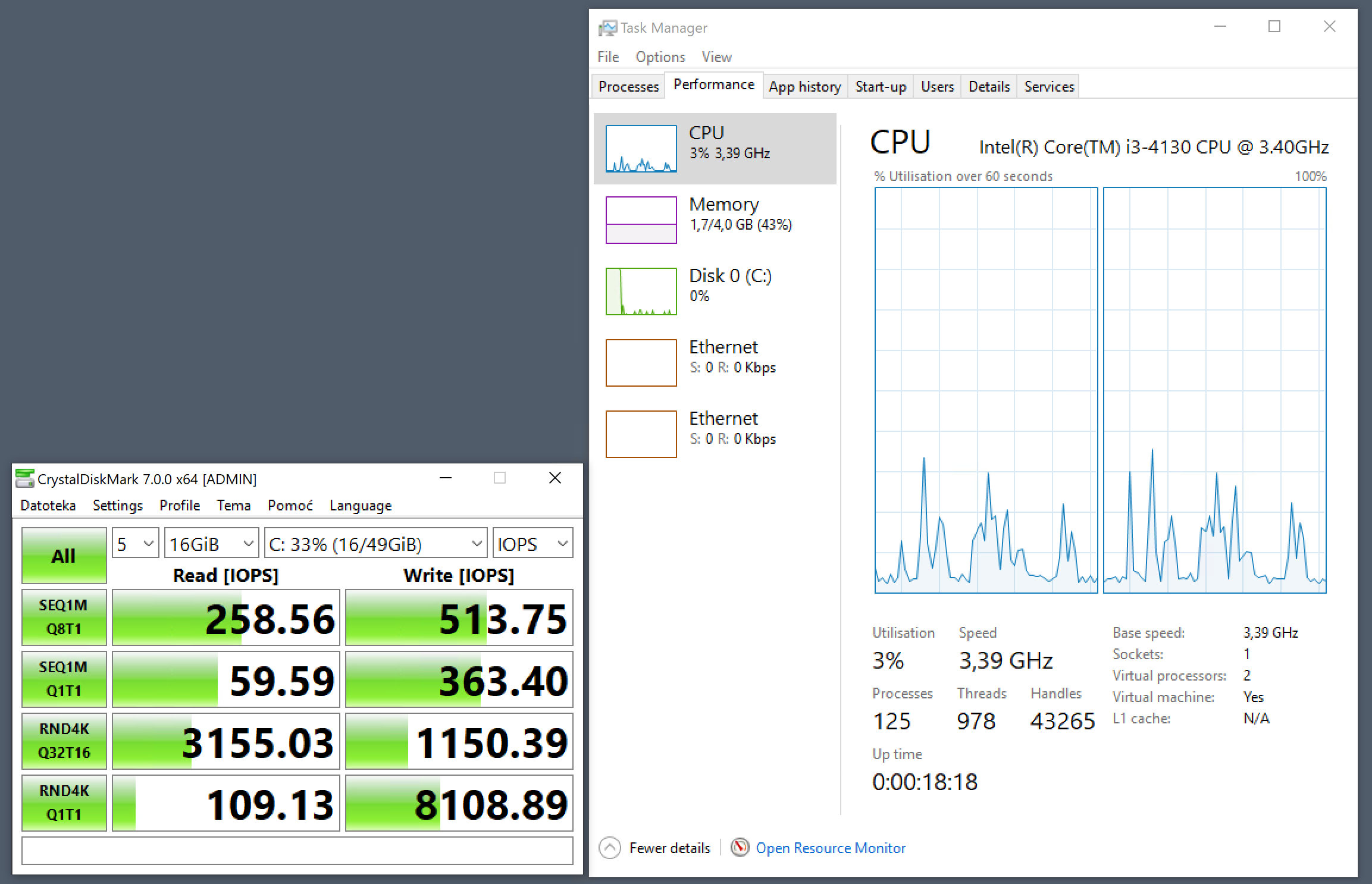Open the test count dropdown showing 5
Viewport: 1372px width, 884px height.
pos(136,543)
